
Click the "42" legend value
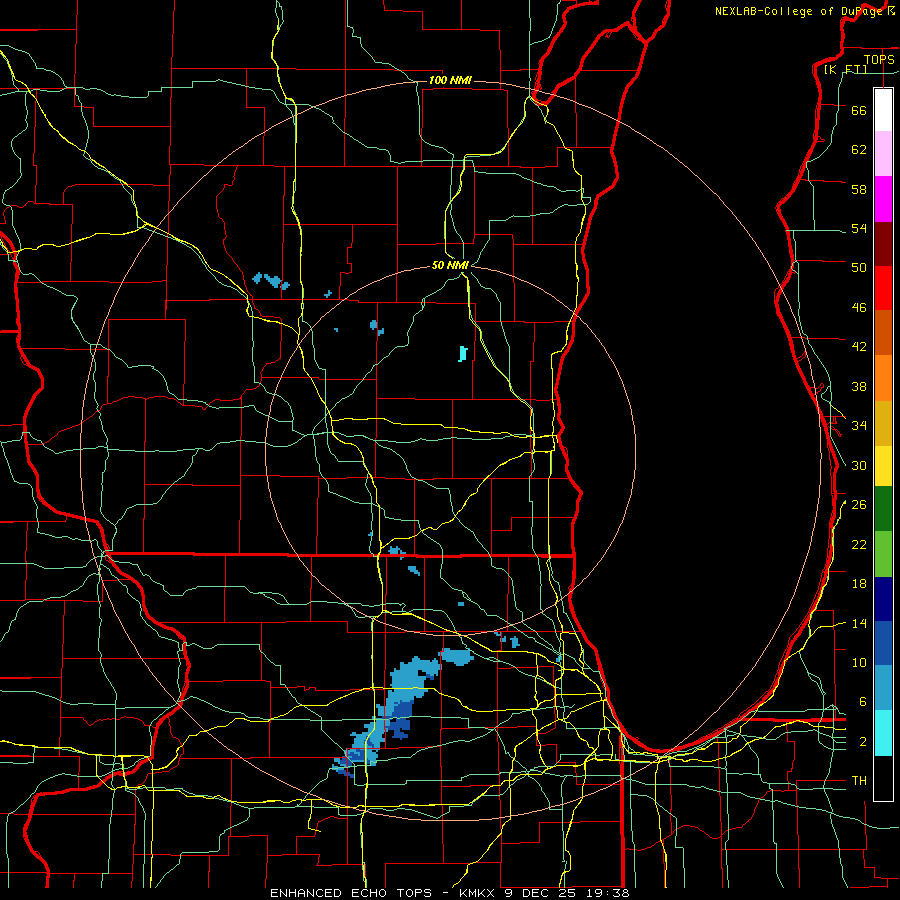pyautogui.click(x=859, y=347)
